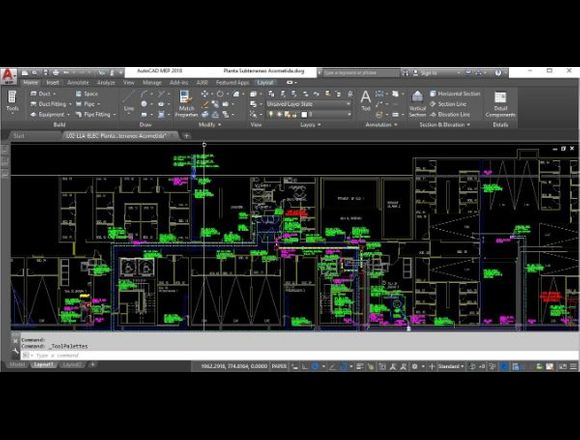Image resolution: width=580 pixels, height=440 pixels.
Task: Click the Print icon in quick access toolbar
Action: point(55,72)
